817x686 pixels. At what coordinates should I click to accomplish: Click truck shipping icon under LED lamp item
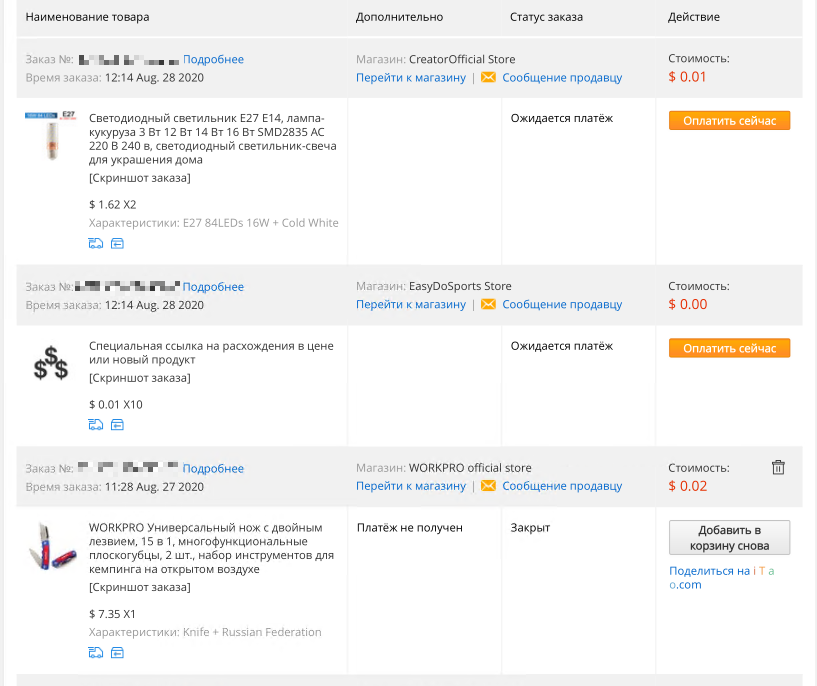(x=95, y=243)
